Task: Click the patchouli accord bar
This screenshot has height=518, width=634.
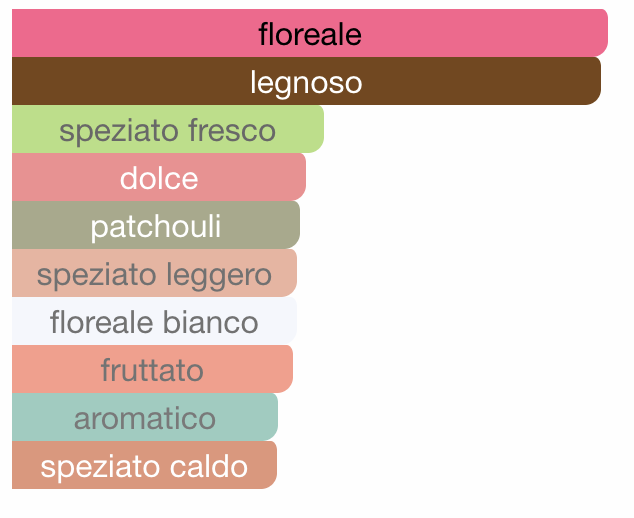Action: 156,225
